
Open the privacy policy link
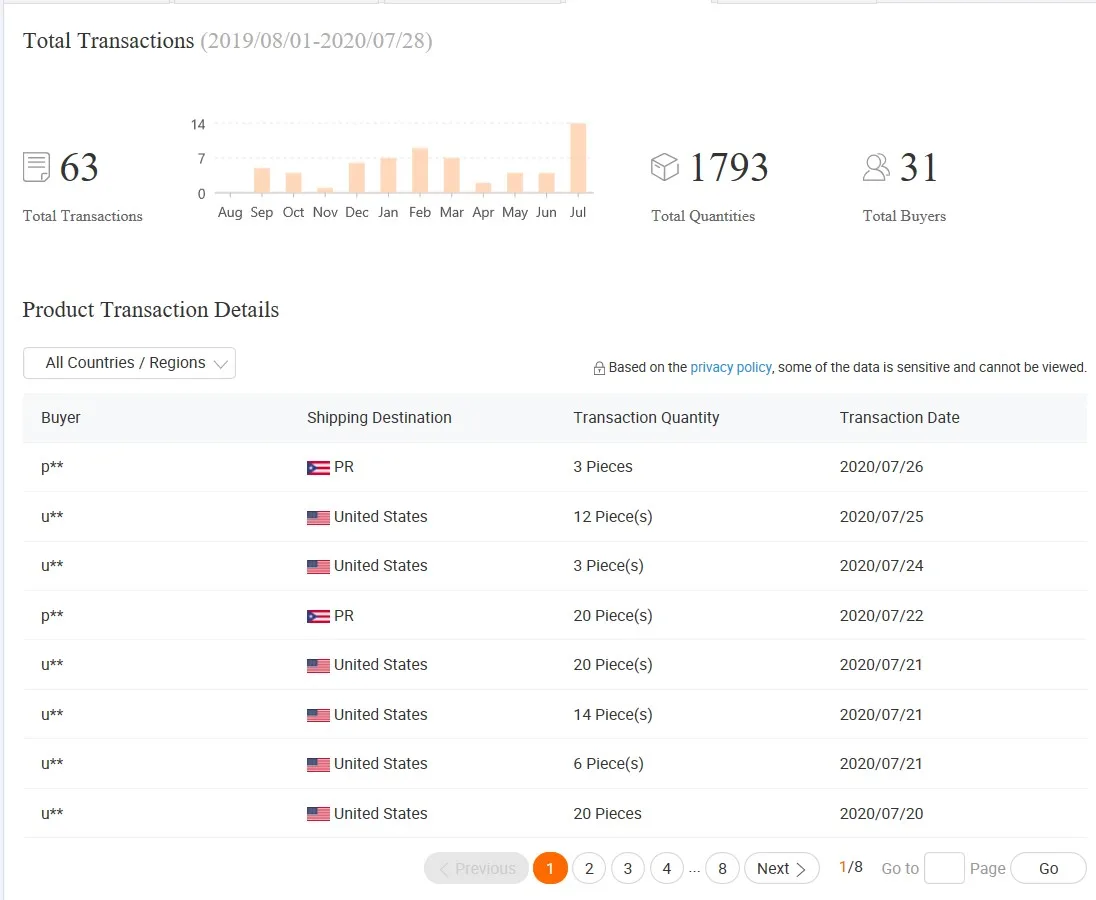coord(730,367)
